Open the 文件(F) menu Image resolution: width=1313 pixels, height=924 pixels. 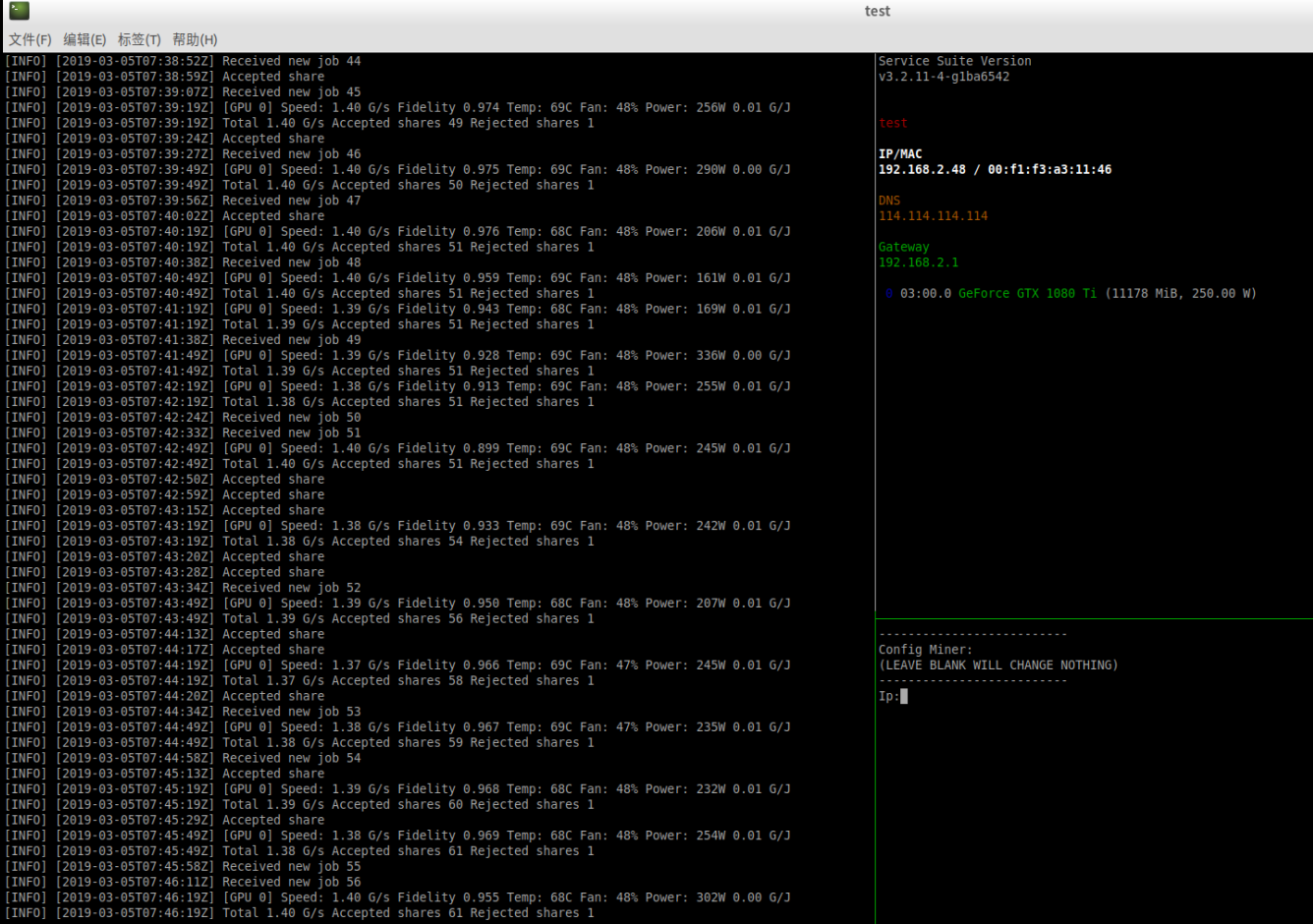coord(29,39)
